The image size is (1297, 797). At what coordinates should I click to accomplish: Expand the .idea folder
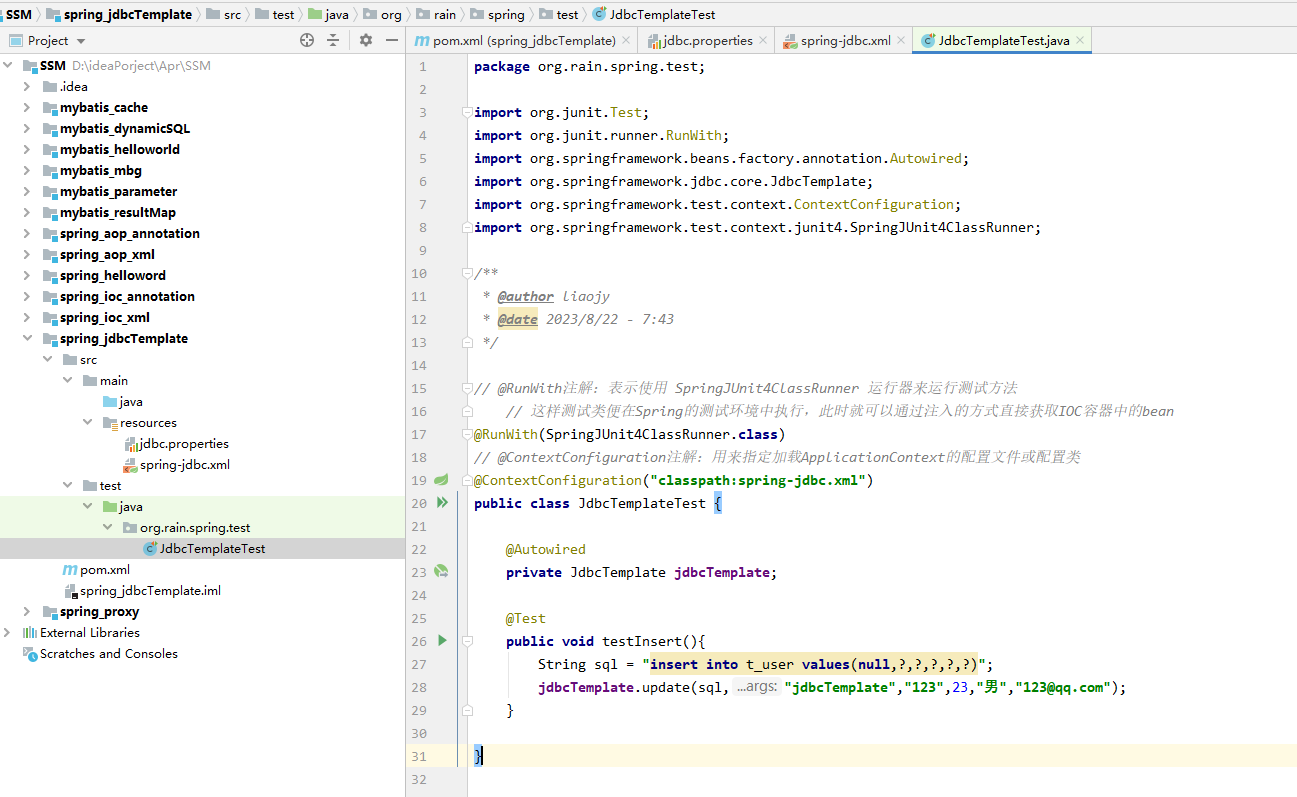27,86
